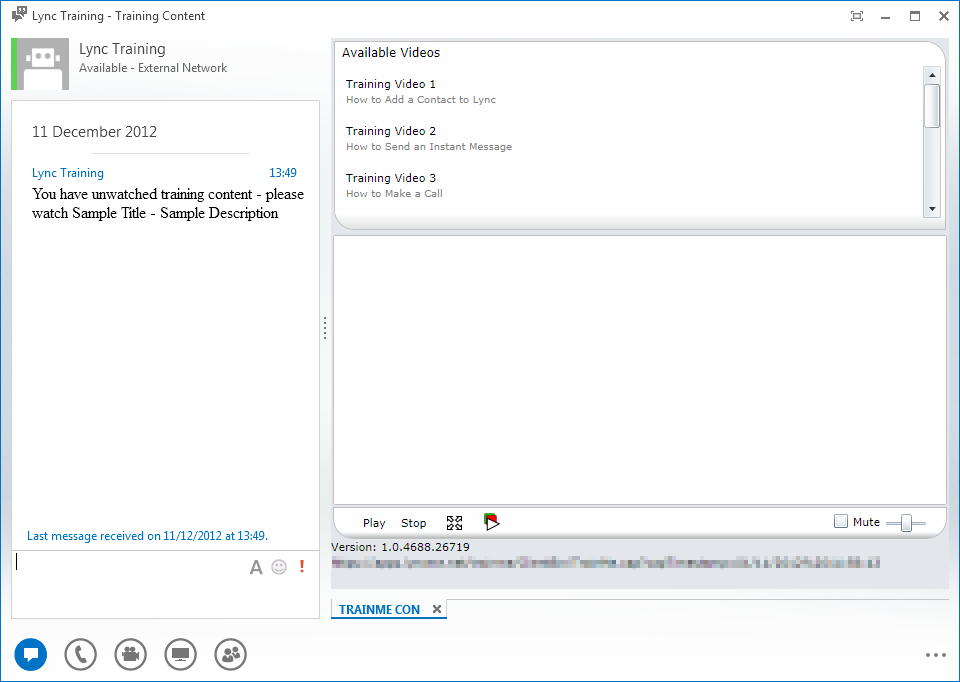
Task: Click 'How to Add a Contact to Lync'
Action: click(x=421, y=100)
